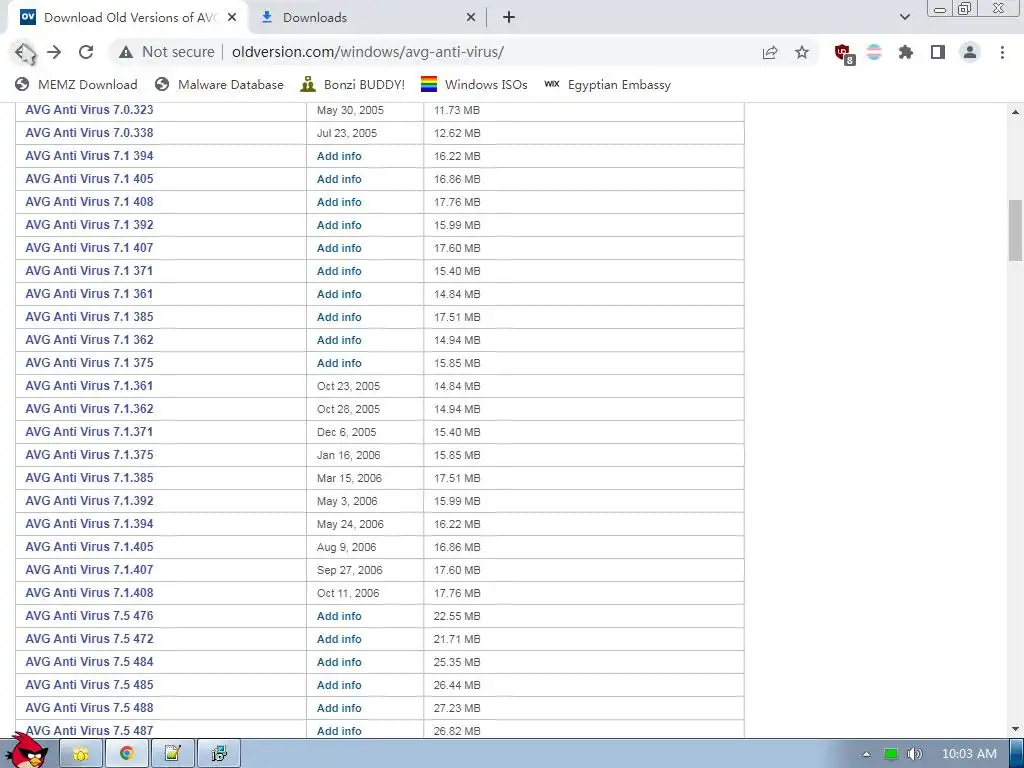1024x768 pixels.
Task: Click Add info for AVG 7.5 485
Action: pyautogui.click(x=339, y=684)
